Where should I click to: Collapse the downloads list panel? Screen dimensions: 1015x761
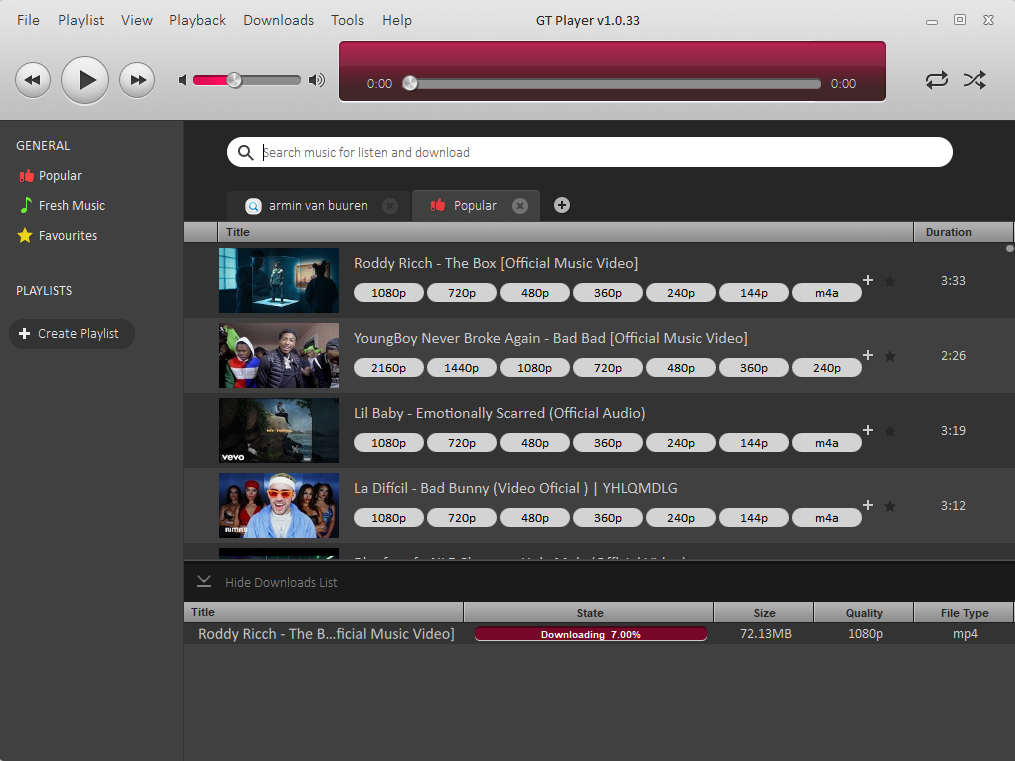click(204, 582)
